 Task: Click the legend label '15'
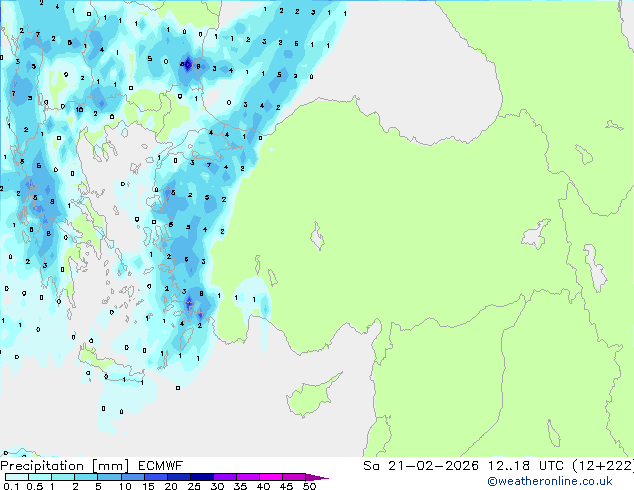[148, 486]
